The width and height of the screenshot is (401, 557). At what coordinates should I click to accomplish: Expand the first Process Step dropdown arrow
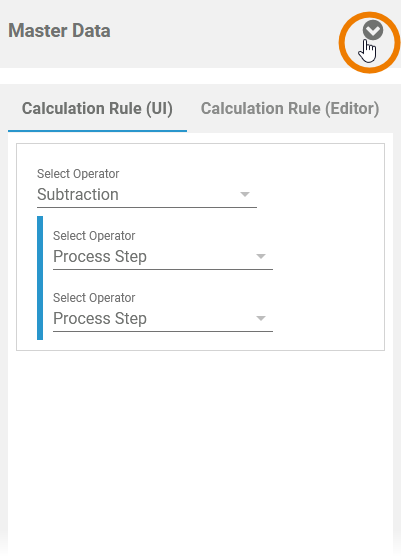coord(261,256)
